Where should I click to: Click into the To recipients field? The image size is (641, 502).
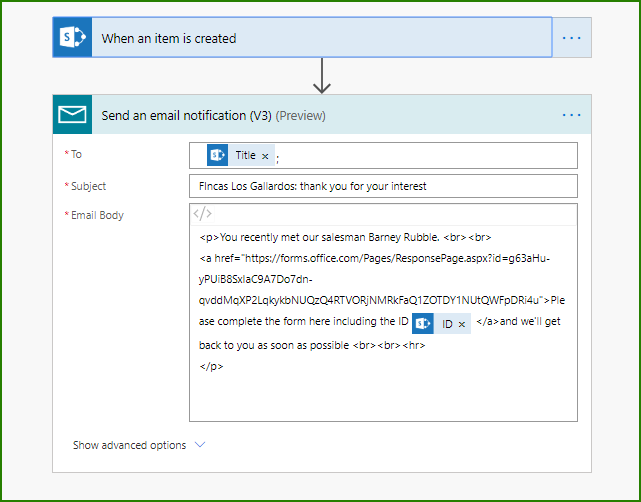tap(383, 155)
